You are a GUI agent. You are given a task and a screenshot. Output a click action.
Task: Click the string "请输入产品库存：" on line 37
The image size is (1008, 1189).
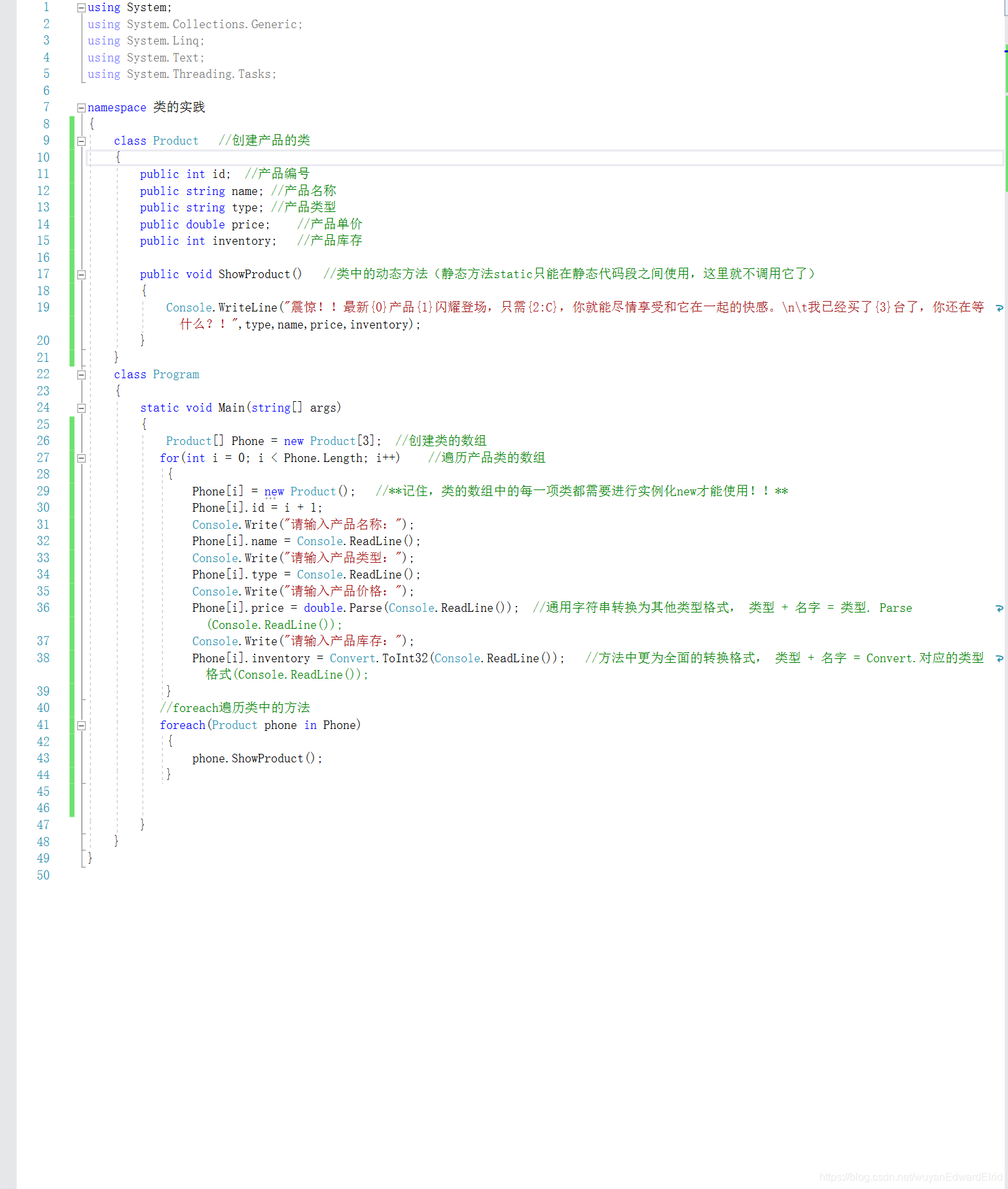344,641
